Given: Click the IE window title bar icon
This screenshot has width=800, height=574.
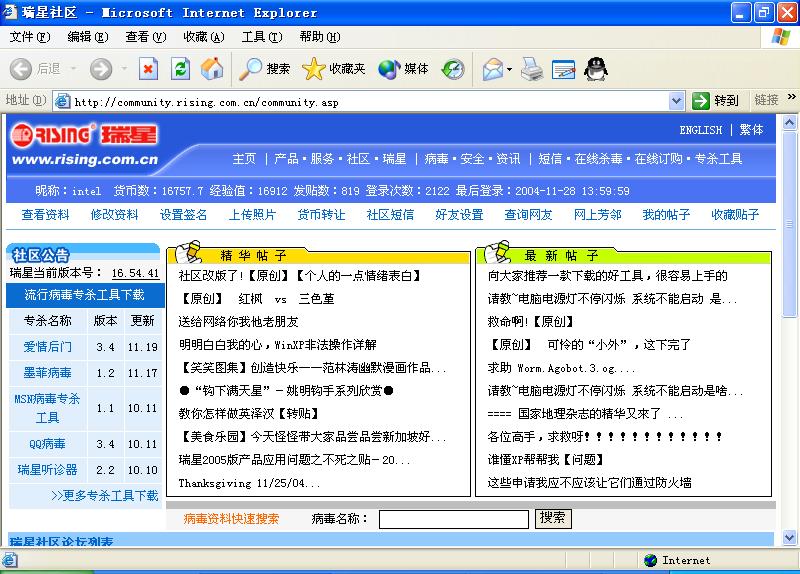Looking at the screenshot, I should pos(10,11).
